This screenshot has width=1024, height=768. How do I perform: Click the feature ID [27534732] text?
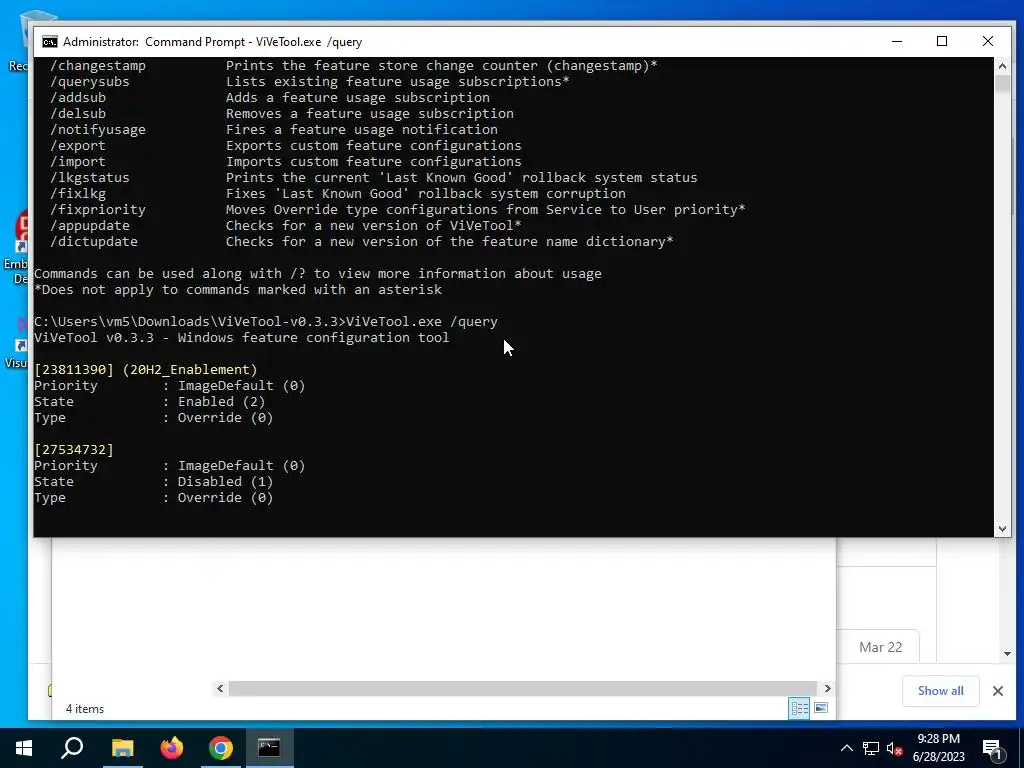74,450
